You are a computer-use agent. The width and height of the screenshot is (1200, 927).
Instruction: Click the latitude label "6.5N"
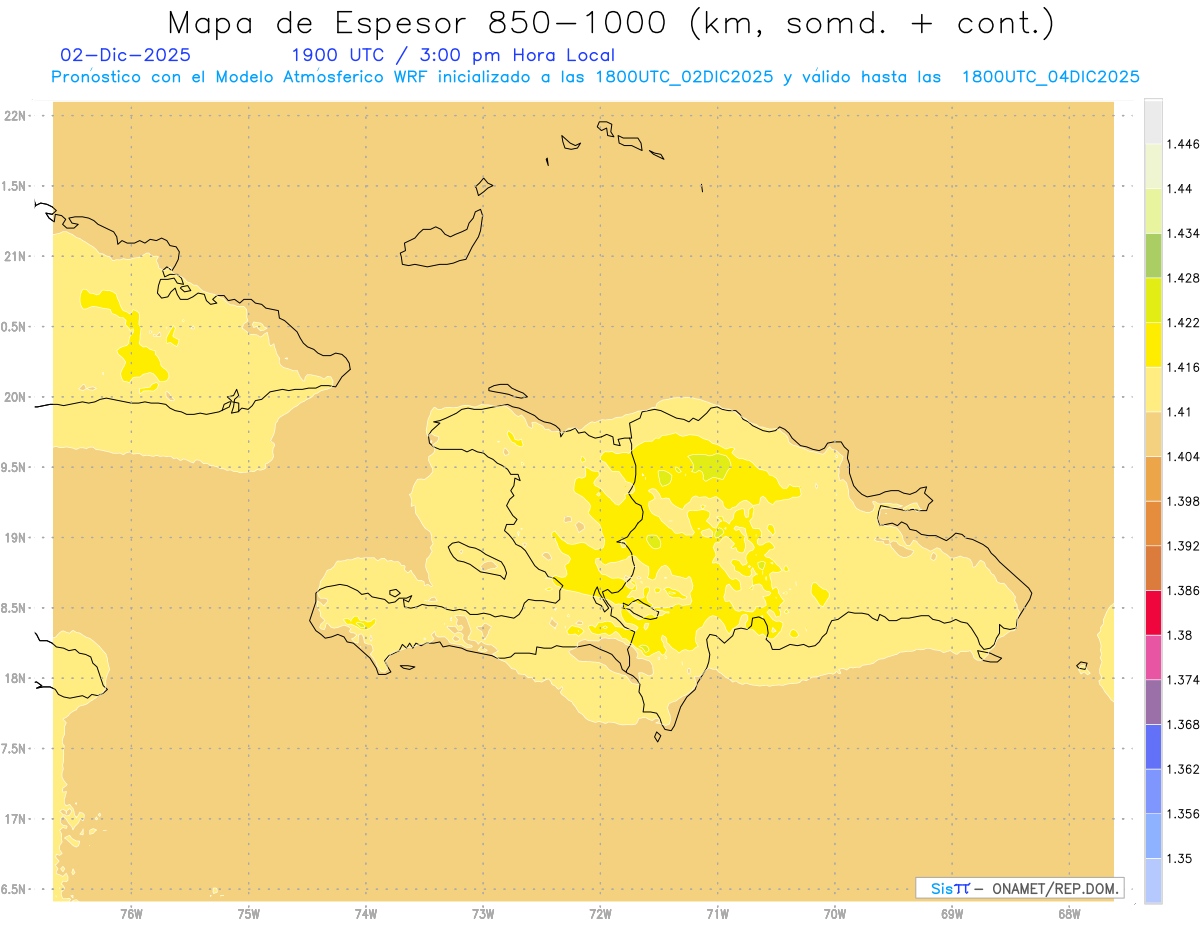coord(12,890)
